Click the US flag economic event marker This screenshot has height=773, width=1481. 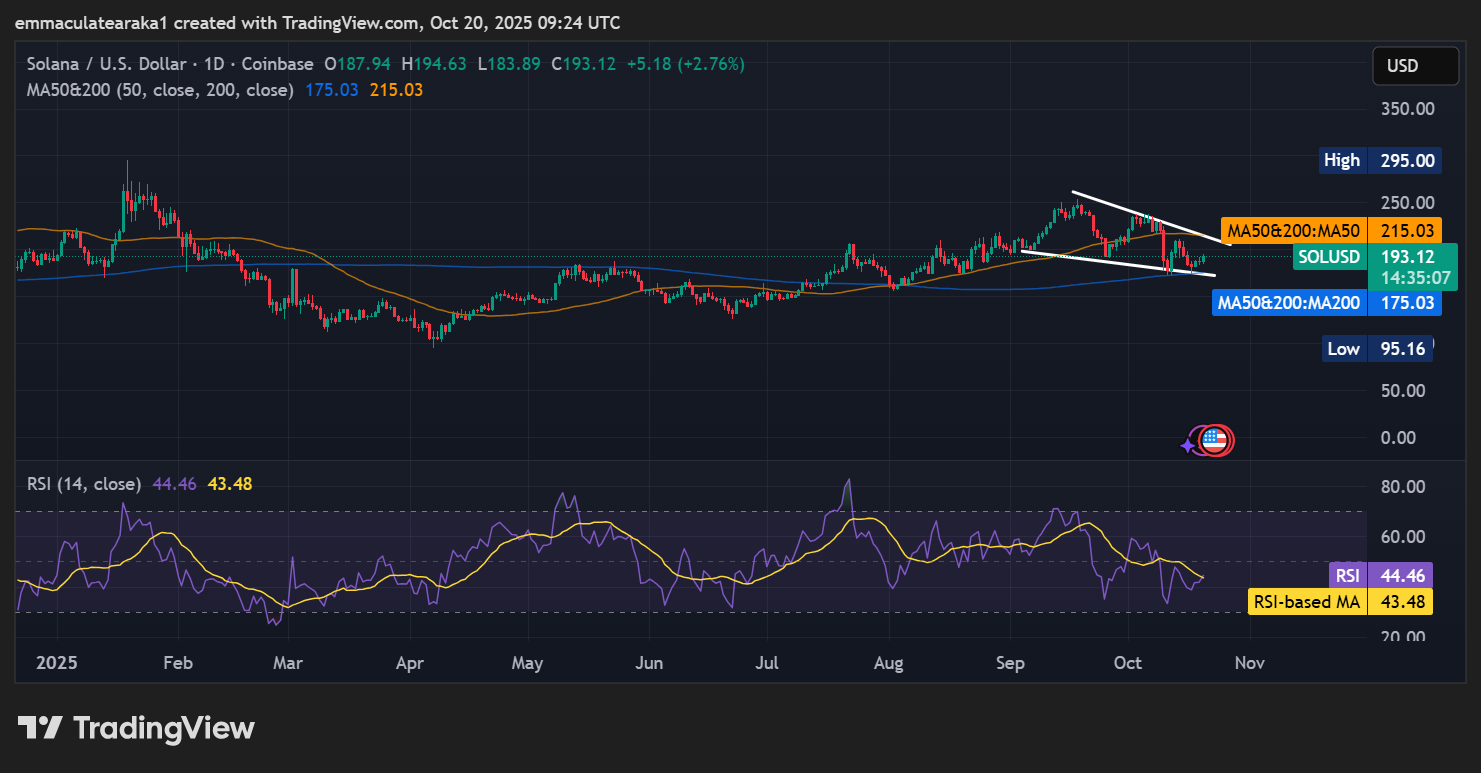[1215, 440]
